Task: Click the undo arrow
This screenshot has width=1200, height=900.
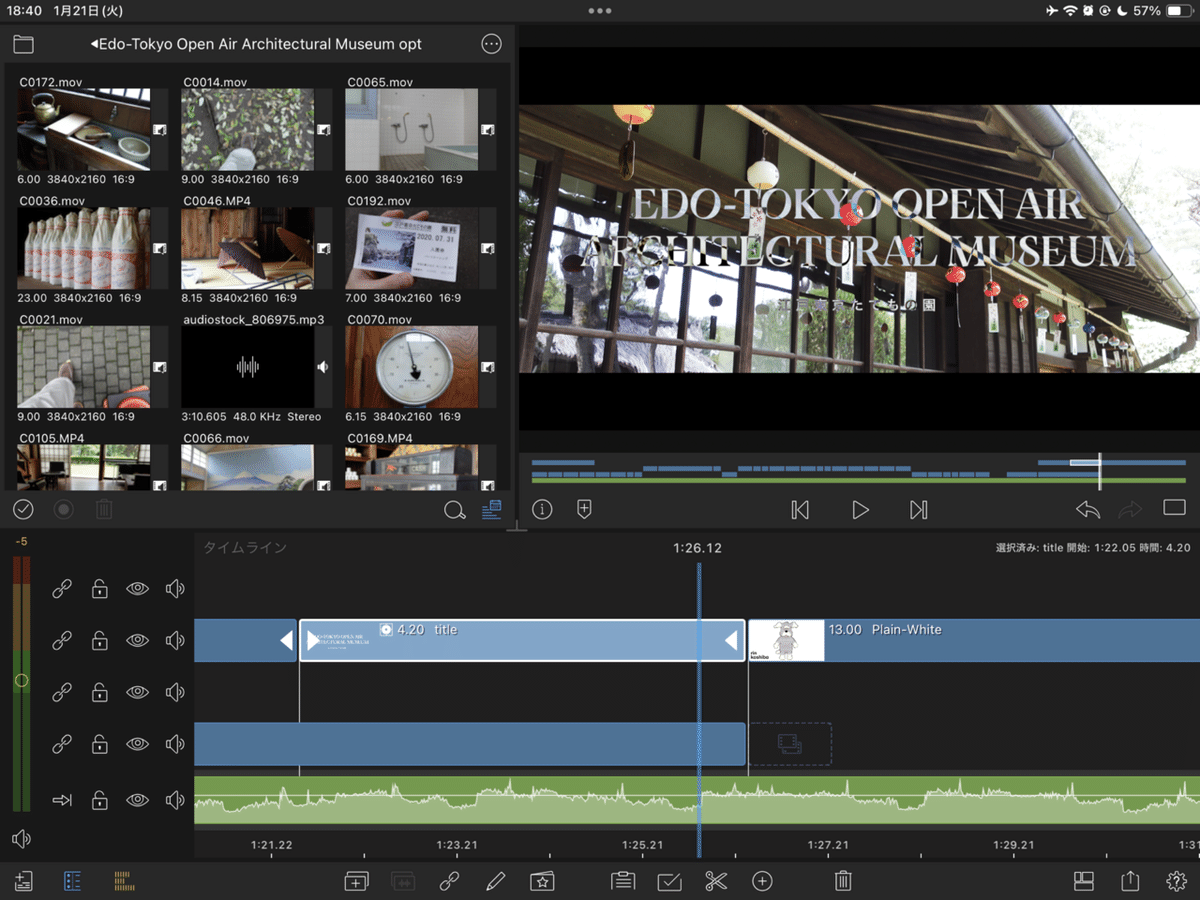Action: pyautogui.click(x=1087, y=510)
